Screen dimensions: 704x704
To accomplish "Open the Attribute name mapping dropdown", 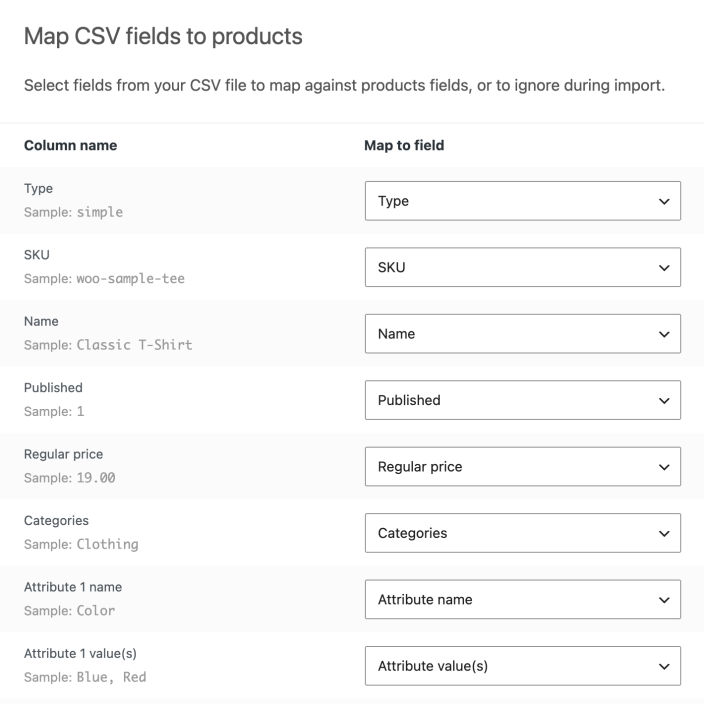I will point(523,599).
